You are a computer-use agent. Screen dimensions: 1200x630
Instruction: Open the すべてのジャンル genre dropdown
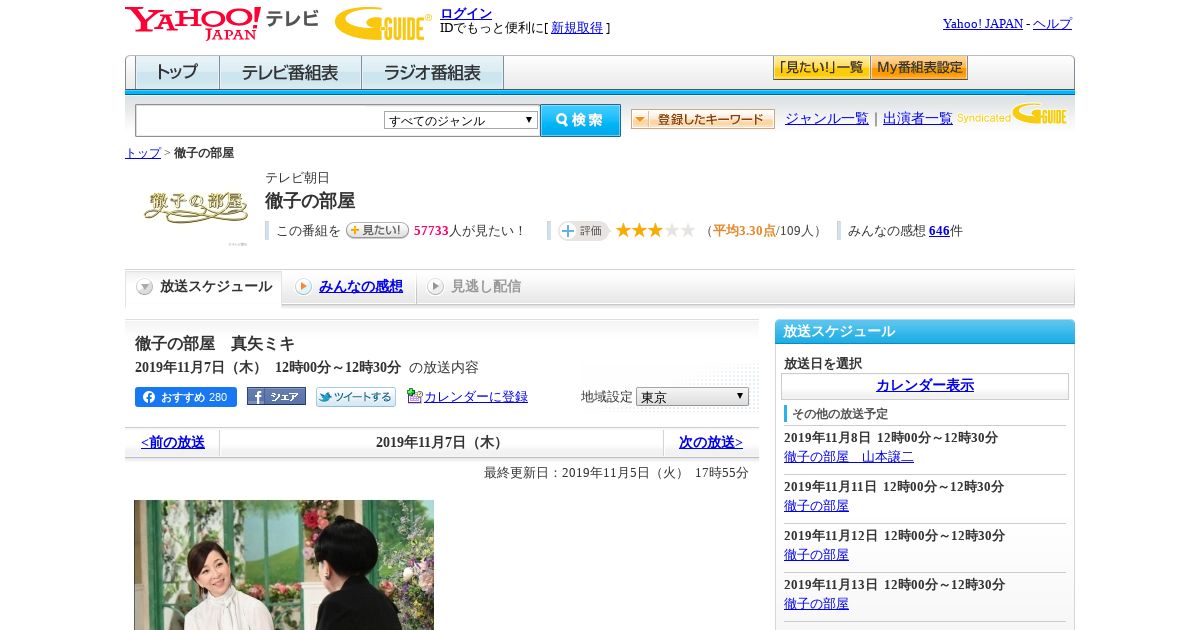(x=461, y=120)
